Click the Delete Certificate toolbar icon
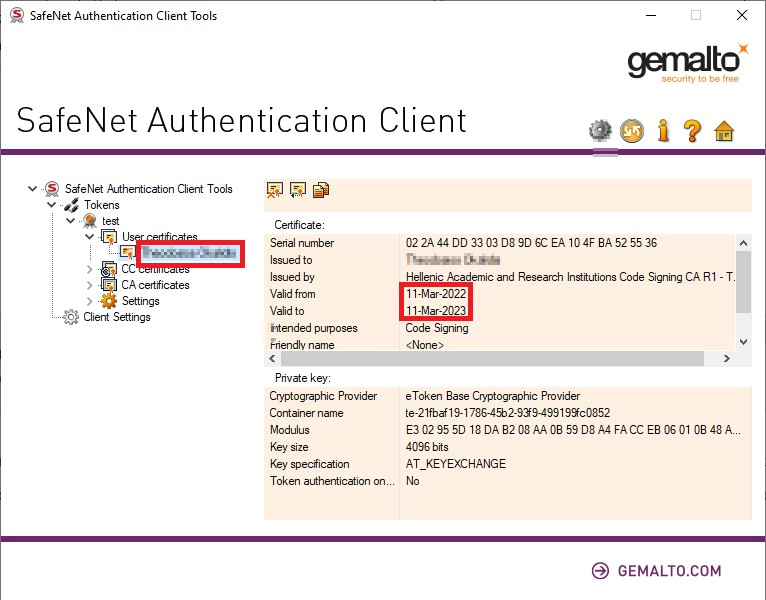This screenshot has height=600, width=766. (275, 190)
